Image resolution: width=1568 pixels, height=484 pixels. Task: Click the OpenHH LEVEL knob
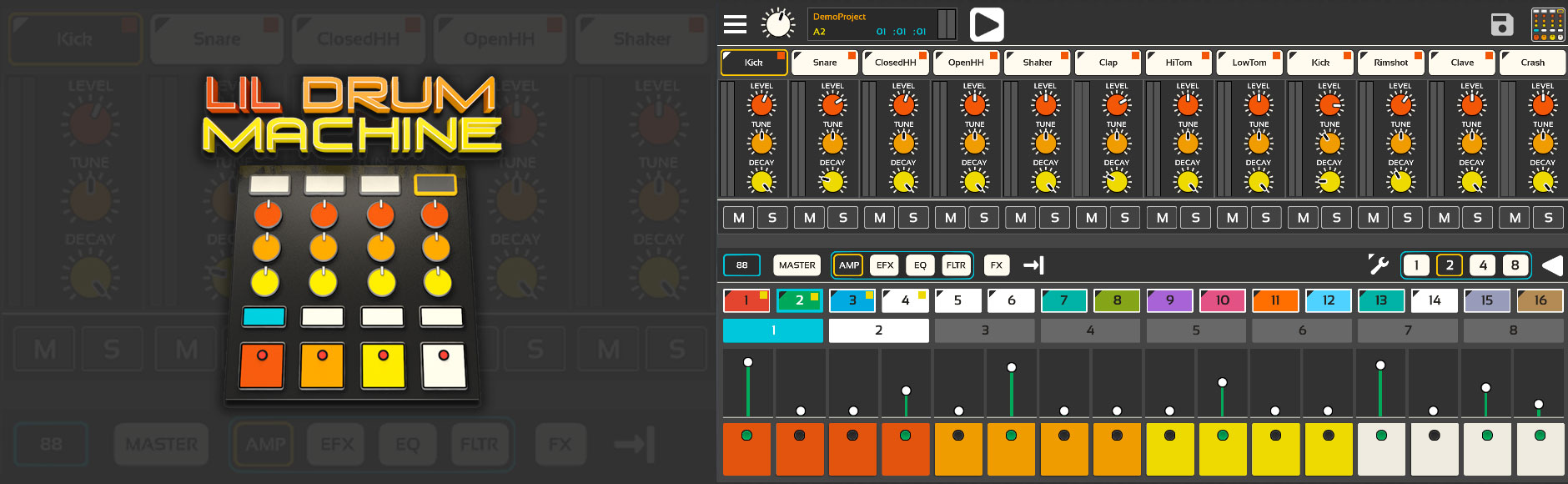point(974,104)
